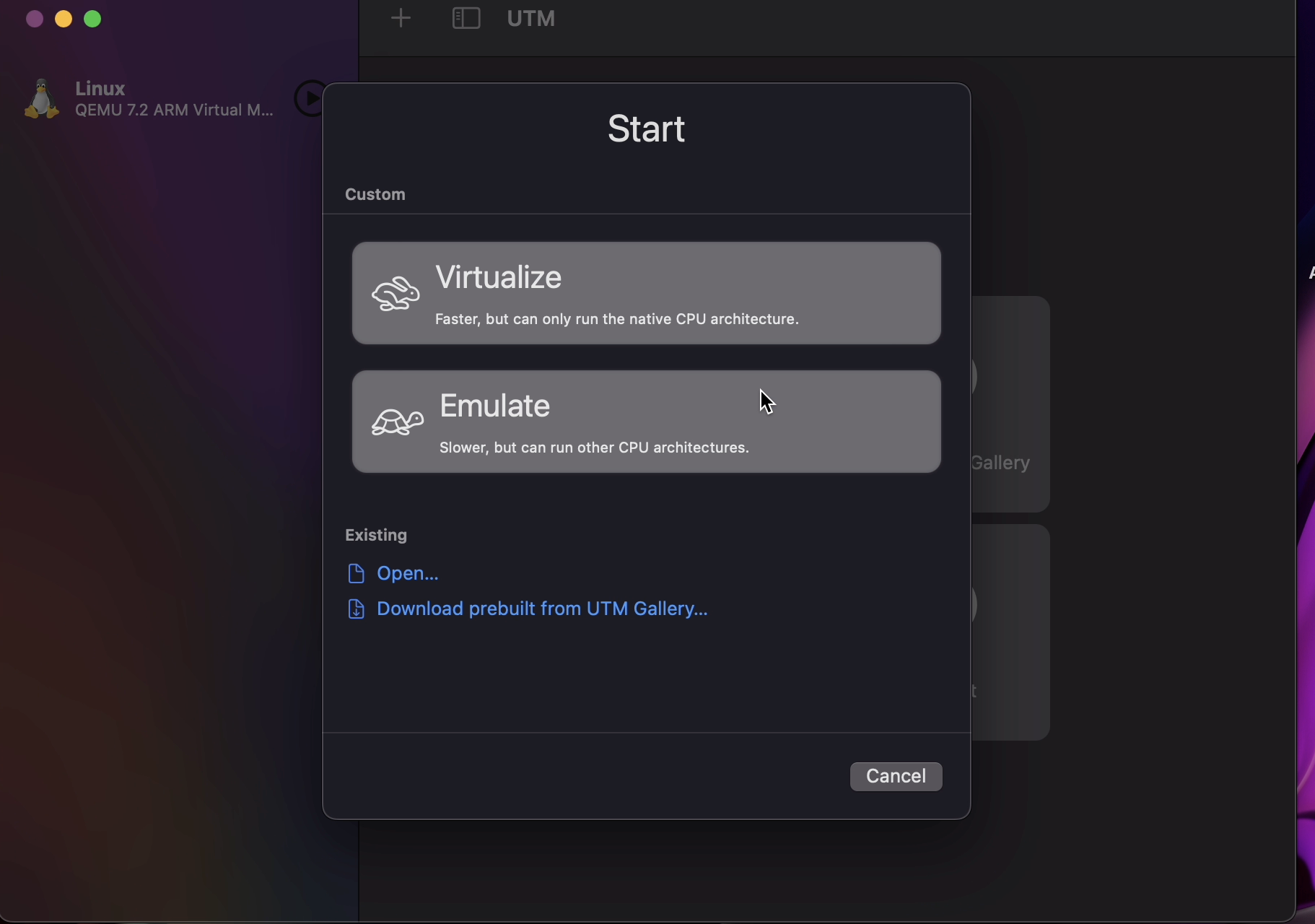The height and width of the screenshot is (924, 1315).
Task: Click the download document icon for UTM Gallery
Action: tap(357, 609)
